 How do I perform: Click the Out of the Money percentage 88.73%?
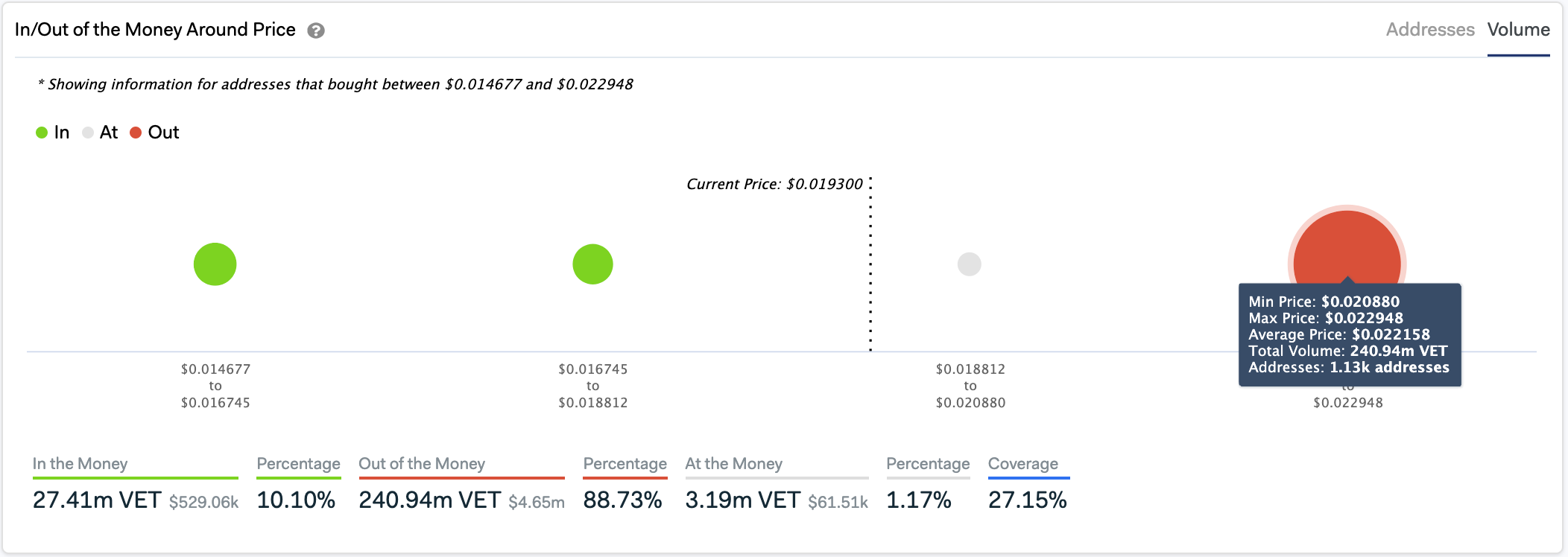[624, 500]
